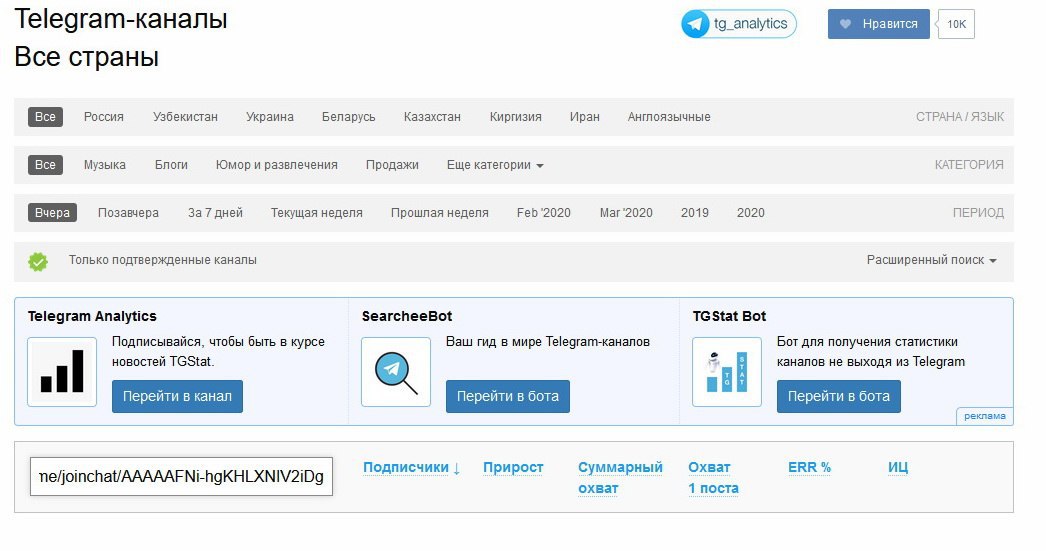Image resolution: width=1046 pixels, height=551 pixels.
Task: Sort table by ИЦ
Action: pyautogui.click(x=898, y=468)
